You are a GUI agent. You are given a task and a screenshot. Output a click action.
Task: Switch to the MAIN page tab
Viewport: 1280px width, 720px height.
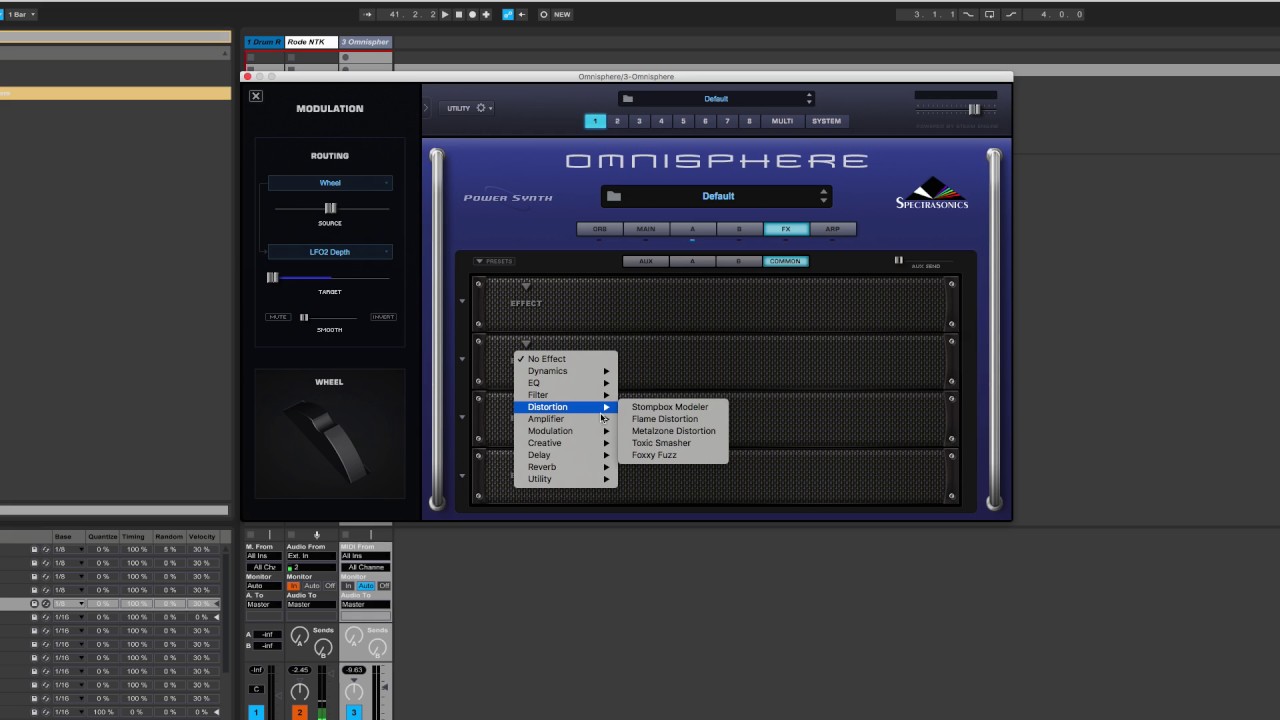point(646,229)
